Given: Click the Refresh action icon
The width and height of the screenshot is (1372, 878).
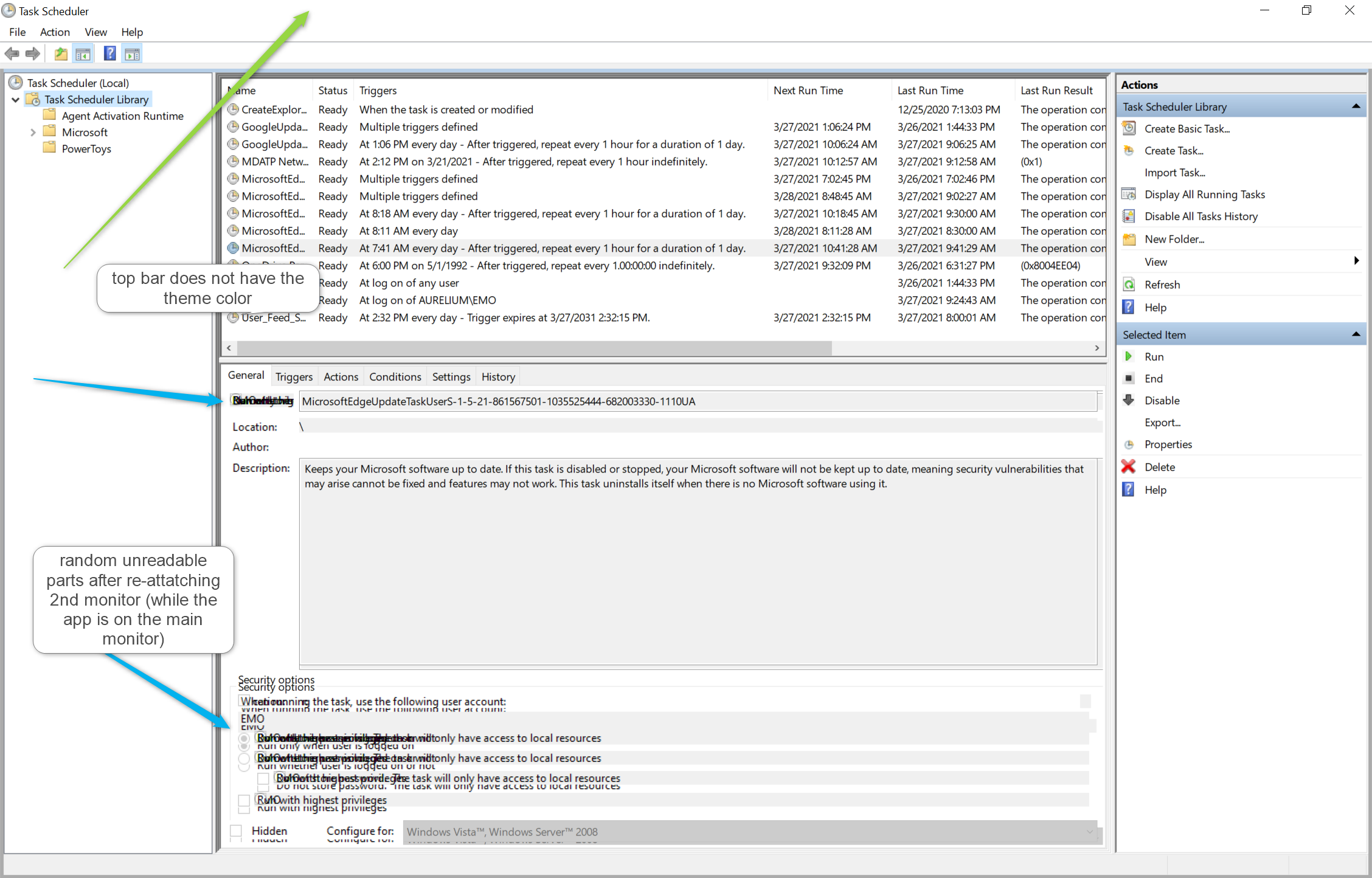Looking at the screenshot, I should coord(1129,285).
